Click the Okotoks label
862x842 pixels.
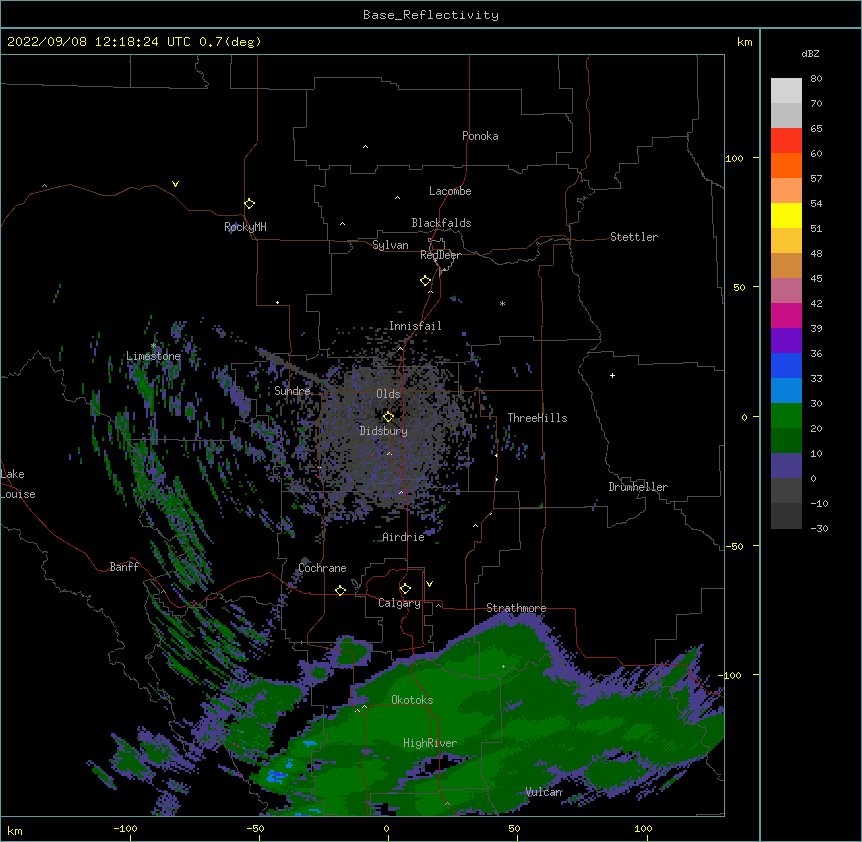tap(412, 700)
